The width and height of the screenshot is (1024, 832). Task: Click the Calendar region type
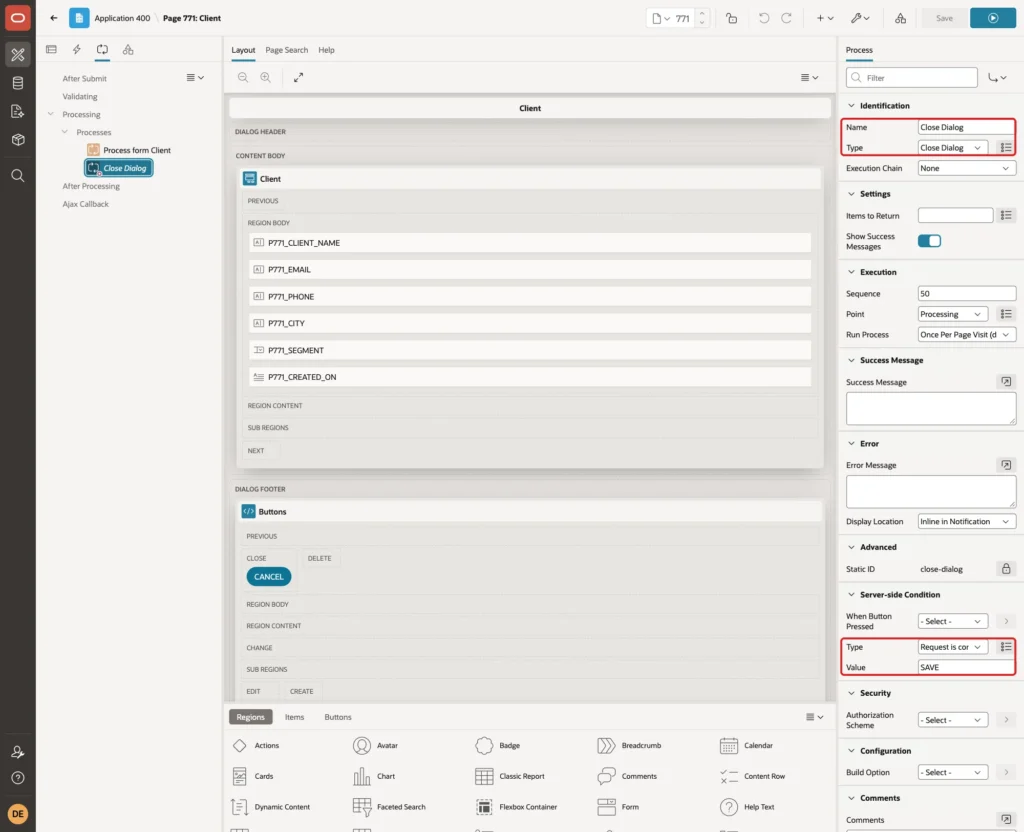click(746, 745)
